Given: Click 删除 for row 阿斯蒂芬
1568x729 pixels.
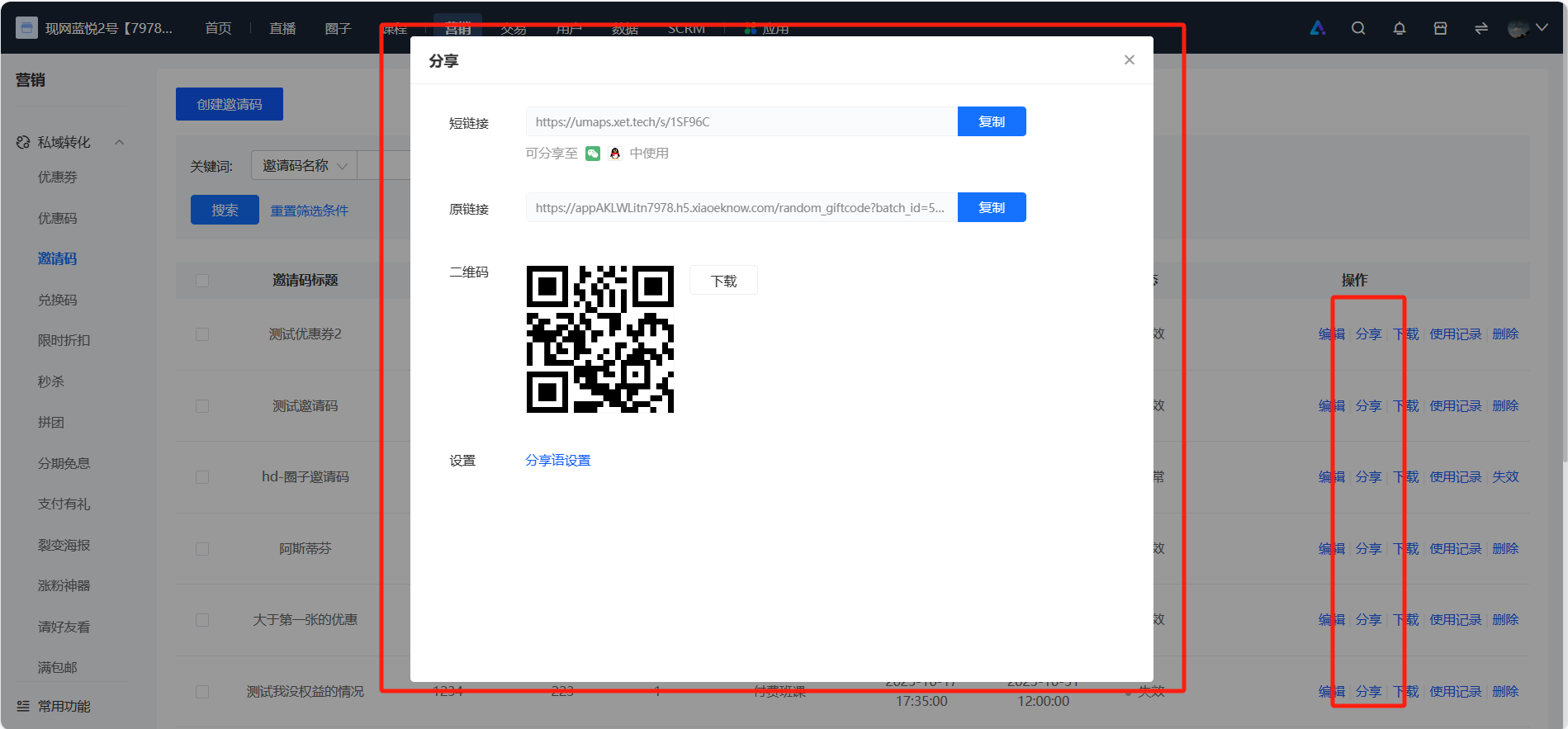Looking at the screenshot, I should [1505, 548].
